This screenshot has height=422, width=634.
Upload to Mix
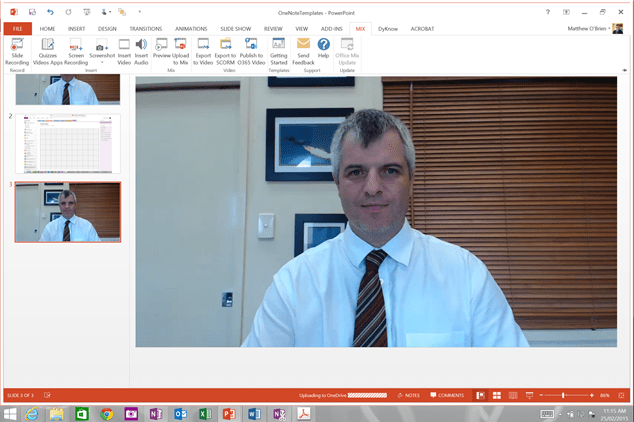[x=181, y=51]
